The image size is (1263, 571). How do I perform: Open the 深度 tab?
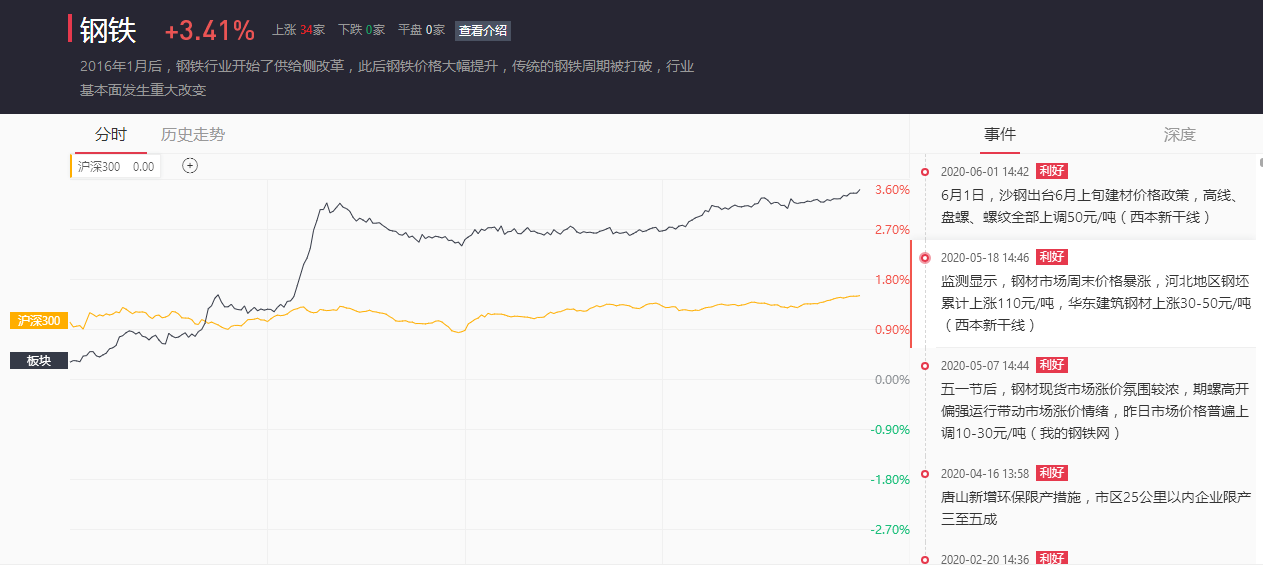pyautogui.click(x=1179, y=135)
